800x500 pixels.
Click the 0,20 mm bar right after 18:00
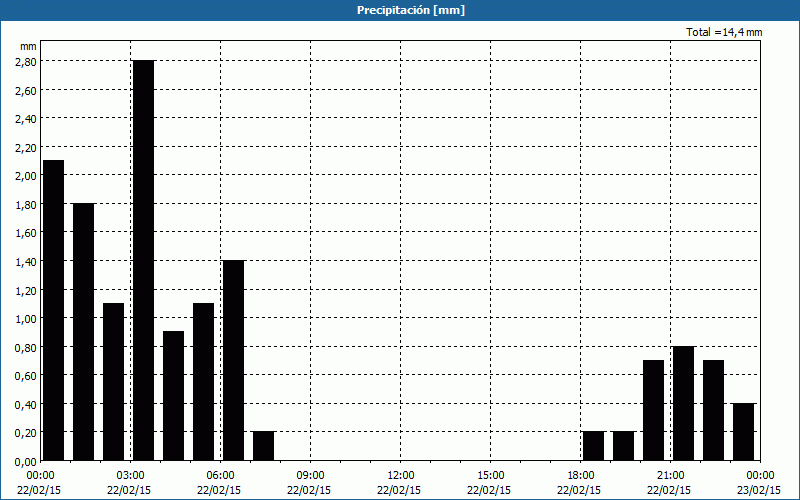[593, 446]
